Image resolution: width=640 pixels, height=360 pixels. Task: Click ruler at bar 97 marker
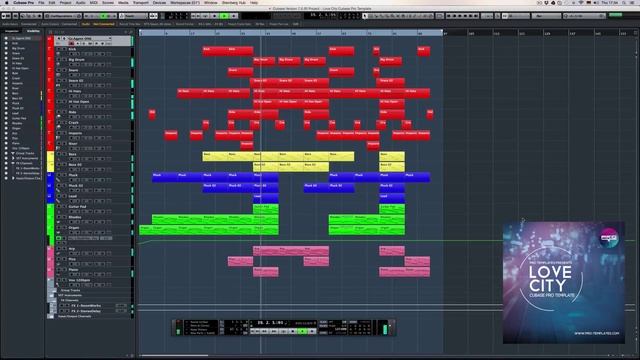445,33
